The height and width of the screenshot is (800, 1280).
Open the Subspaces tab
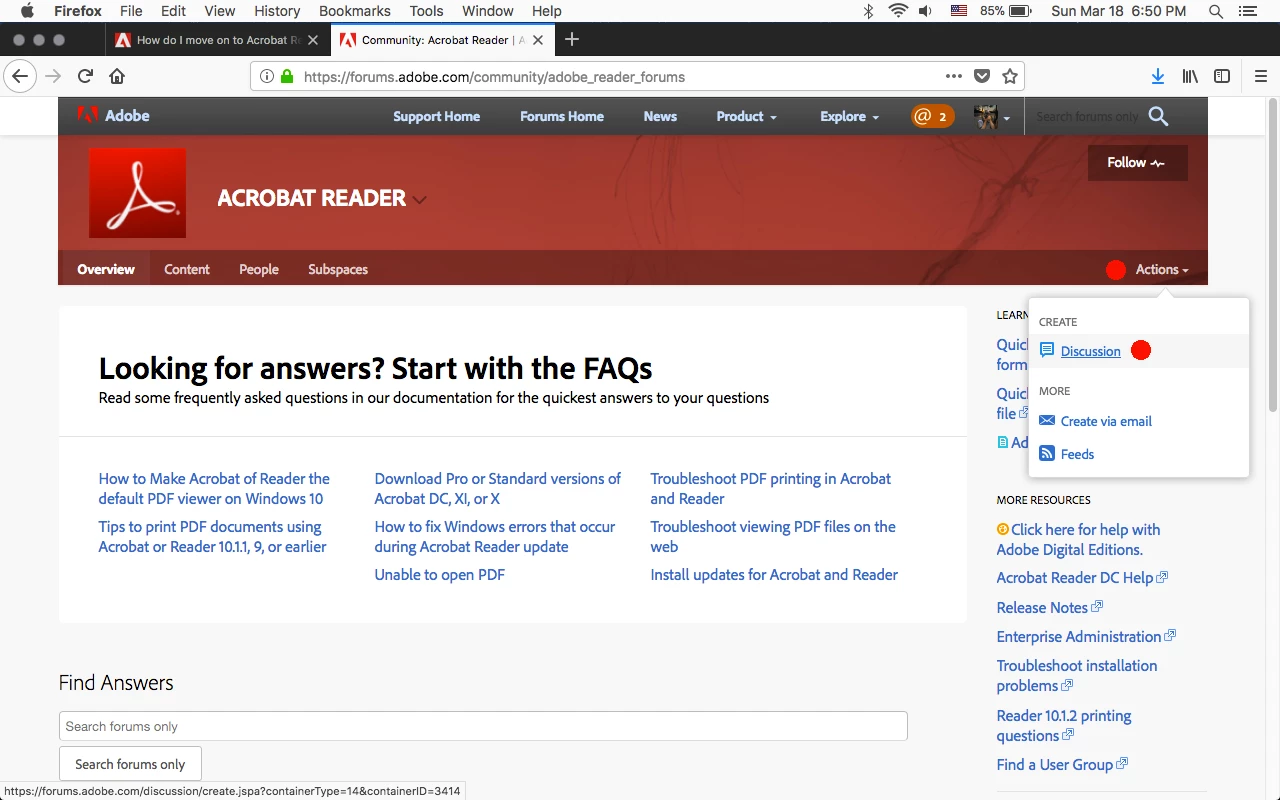(338, 269)
